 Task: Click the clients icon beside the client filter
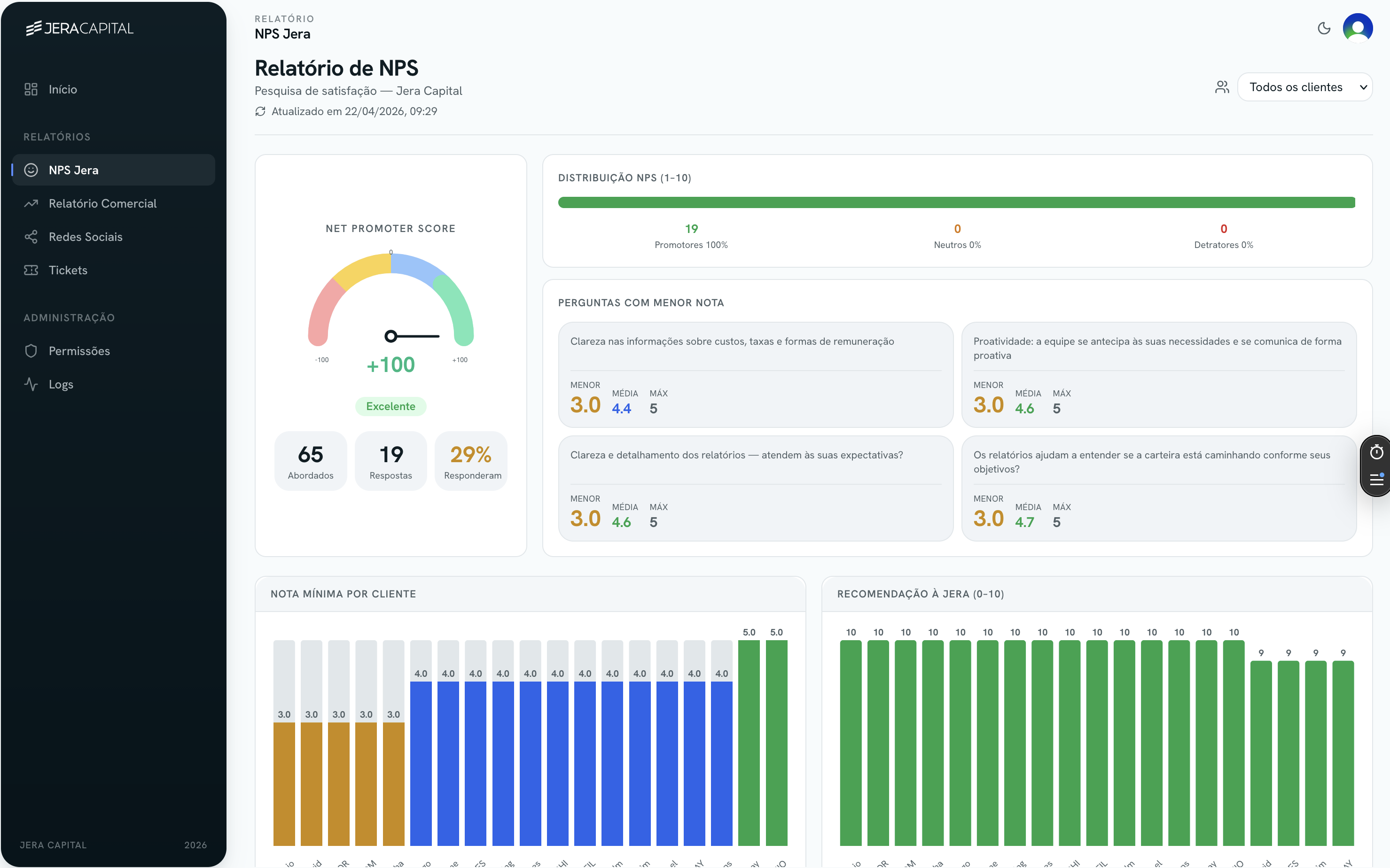[x=1222, y=87]
